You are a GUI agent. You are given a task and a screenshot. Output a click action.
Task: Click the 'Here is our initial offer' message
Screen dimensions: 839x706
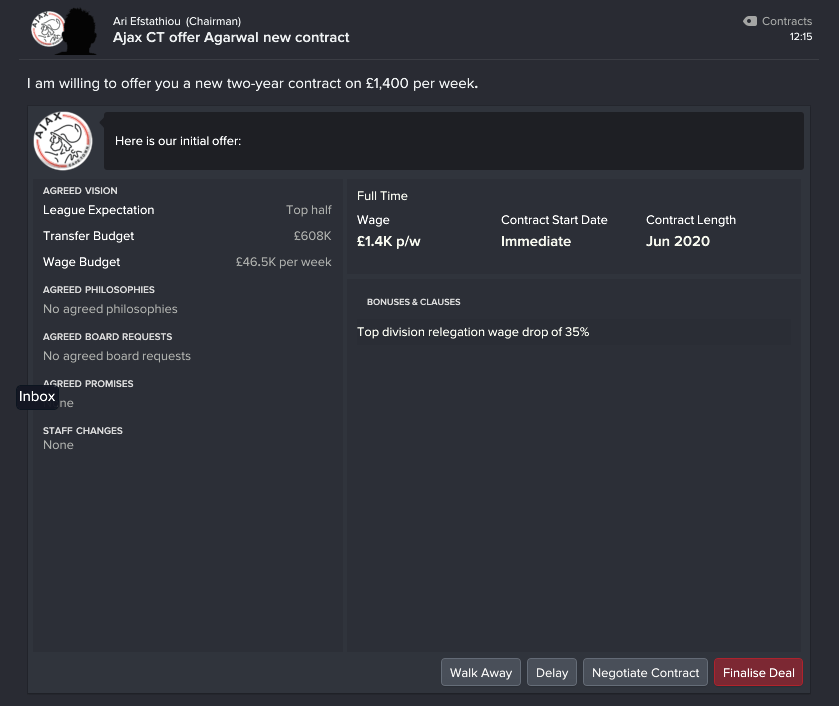point(178,141)
